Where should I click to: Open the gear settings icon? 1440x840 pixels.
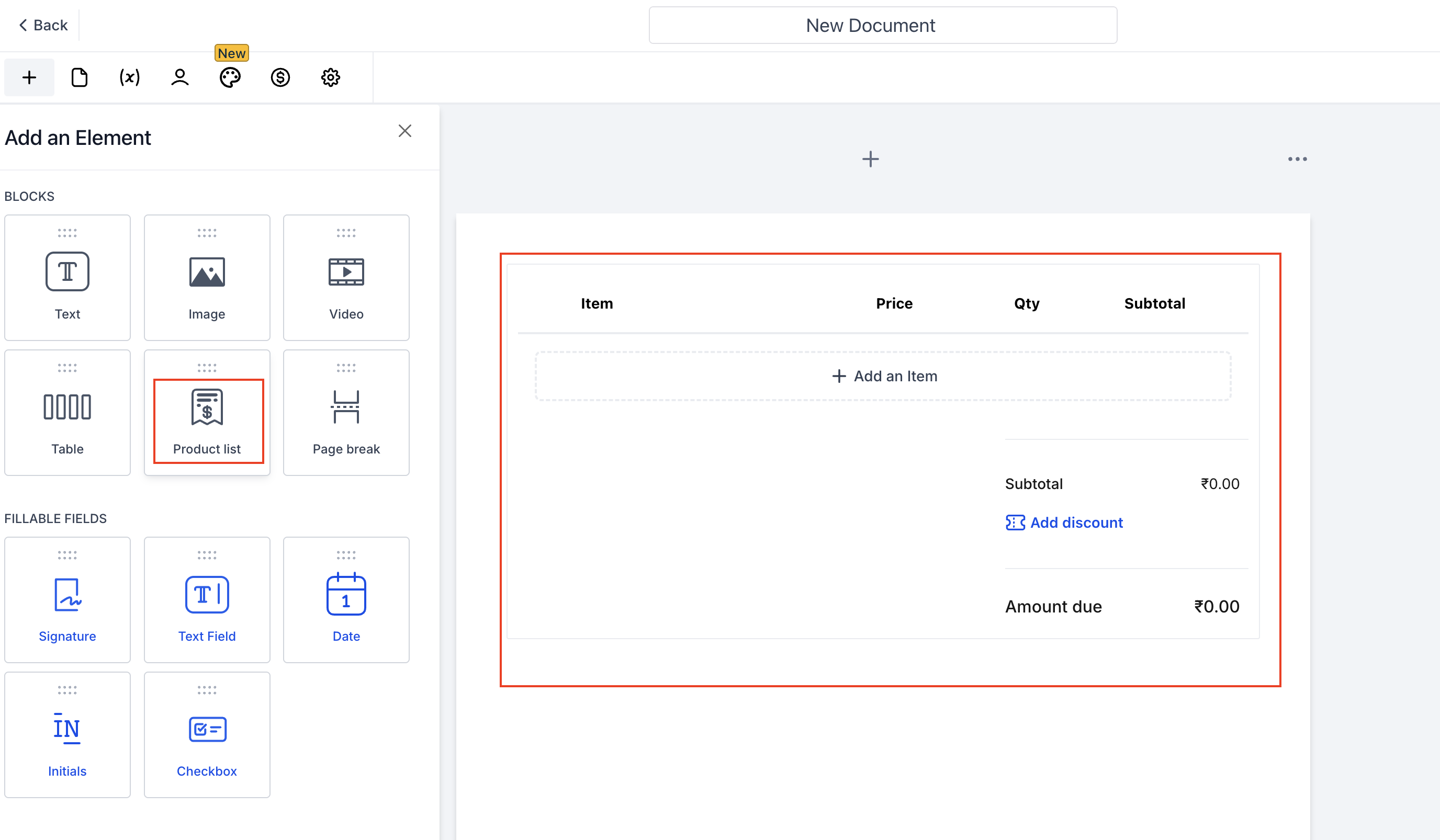click(x=330, y=77)
